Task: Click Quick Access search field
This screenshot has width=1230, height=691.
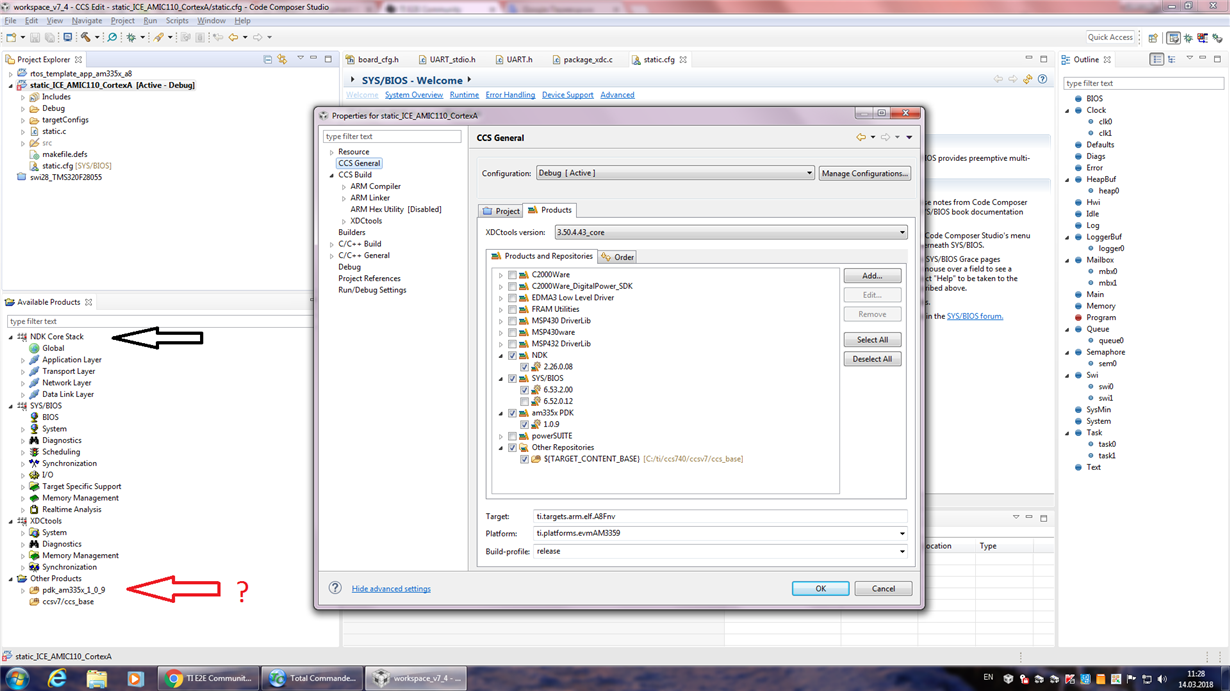Action: pos(1111,37)
